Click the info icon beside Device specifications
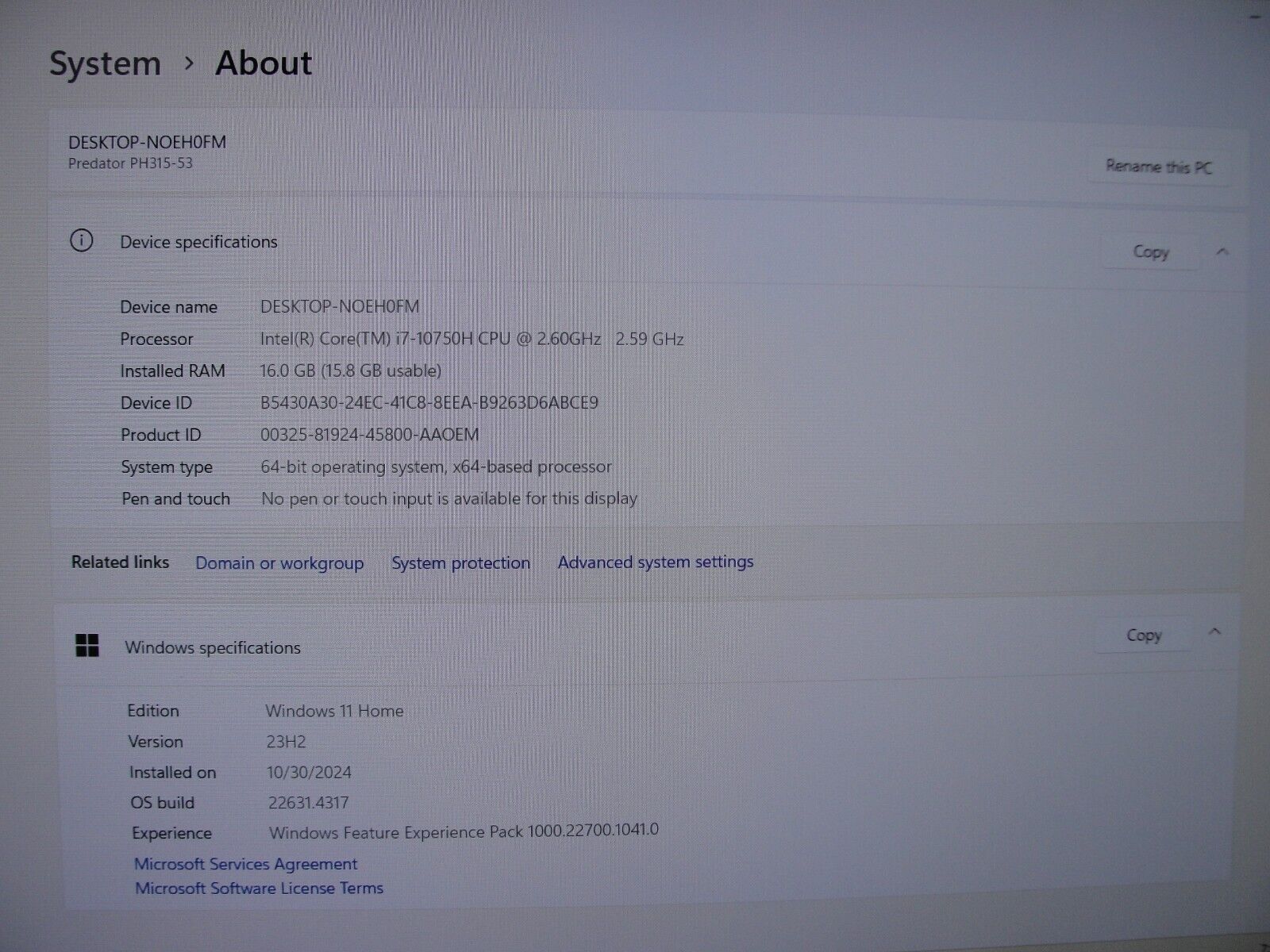Viewport: 1270px width, 952px height. coord(81,241)
